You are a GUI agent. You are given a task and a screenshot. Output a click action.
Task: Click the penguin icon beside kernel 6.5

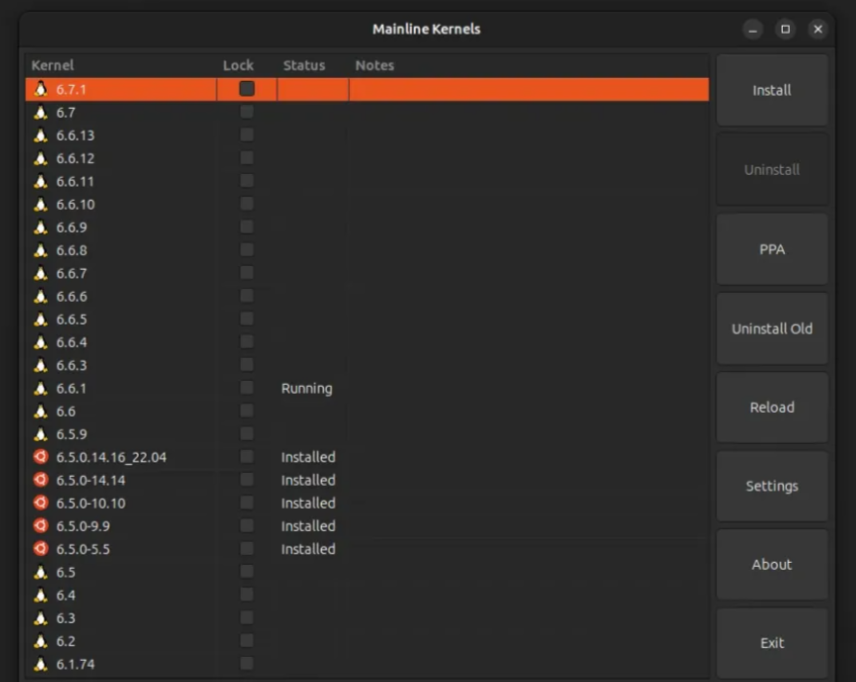pyautogui.click(x=40, y=572)
